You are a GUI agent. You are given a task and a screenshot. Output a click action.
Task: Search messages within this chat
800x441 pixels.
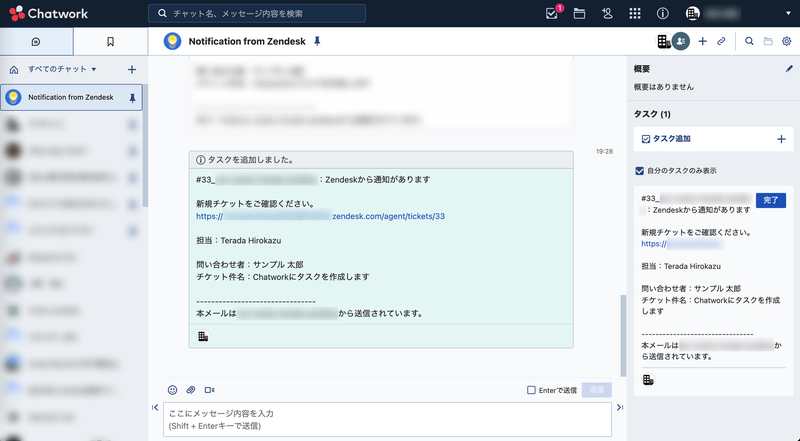749,41
